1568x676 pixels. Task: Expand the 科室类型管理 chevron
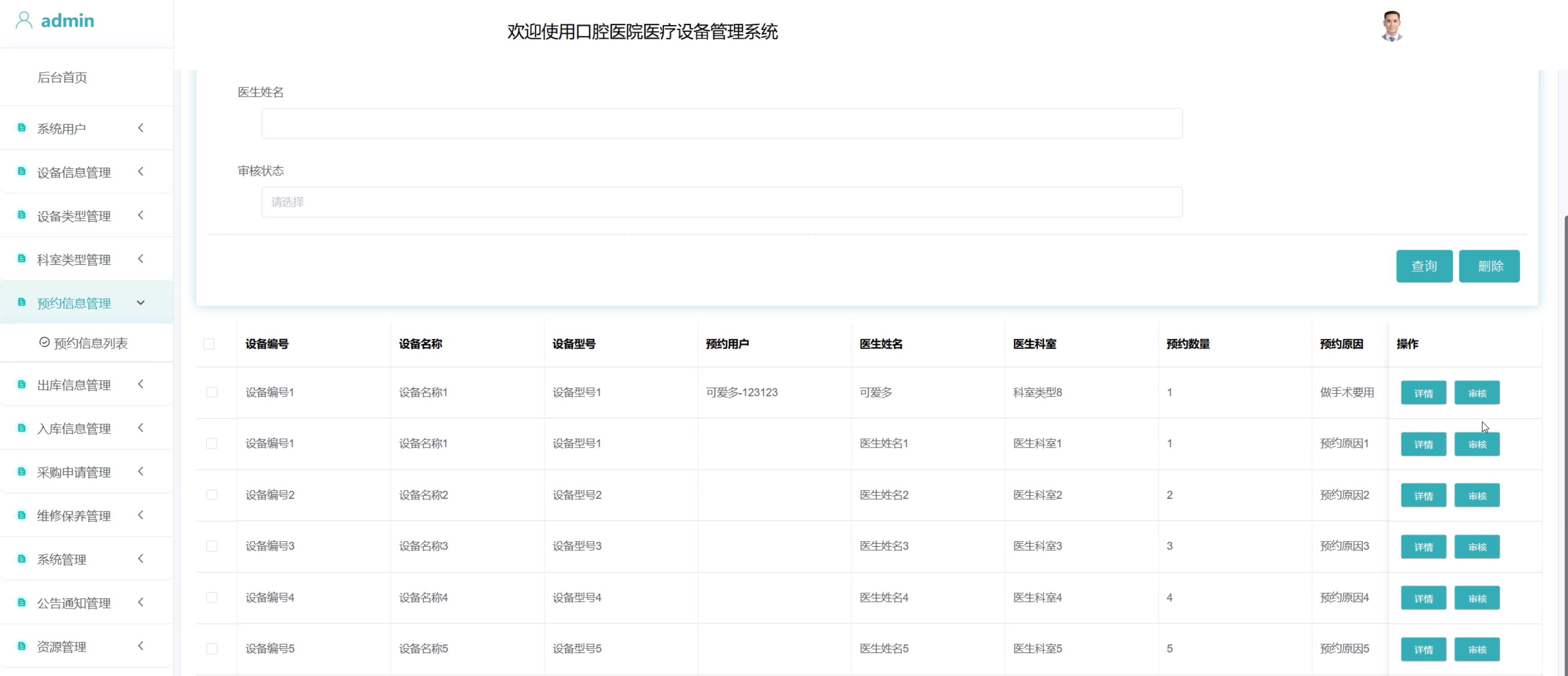pos(140,259)
